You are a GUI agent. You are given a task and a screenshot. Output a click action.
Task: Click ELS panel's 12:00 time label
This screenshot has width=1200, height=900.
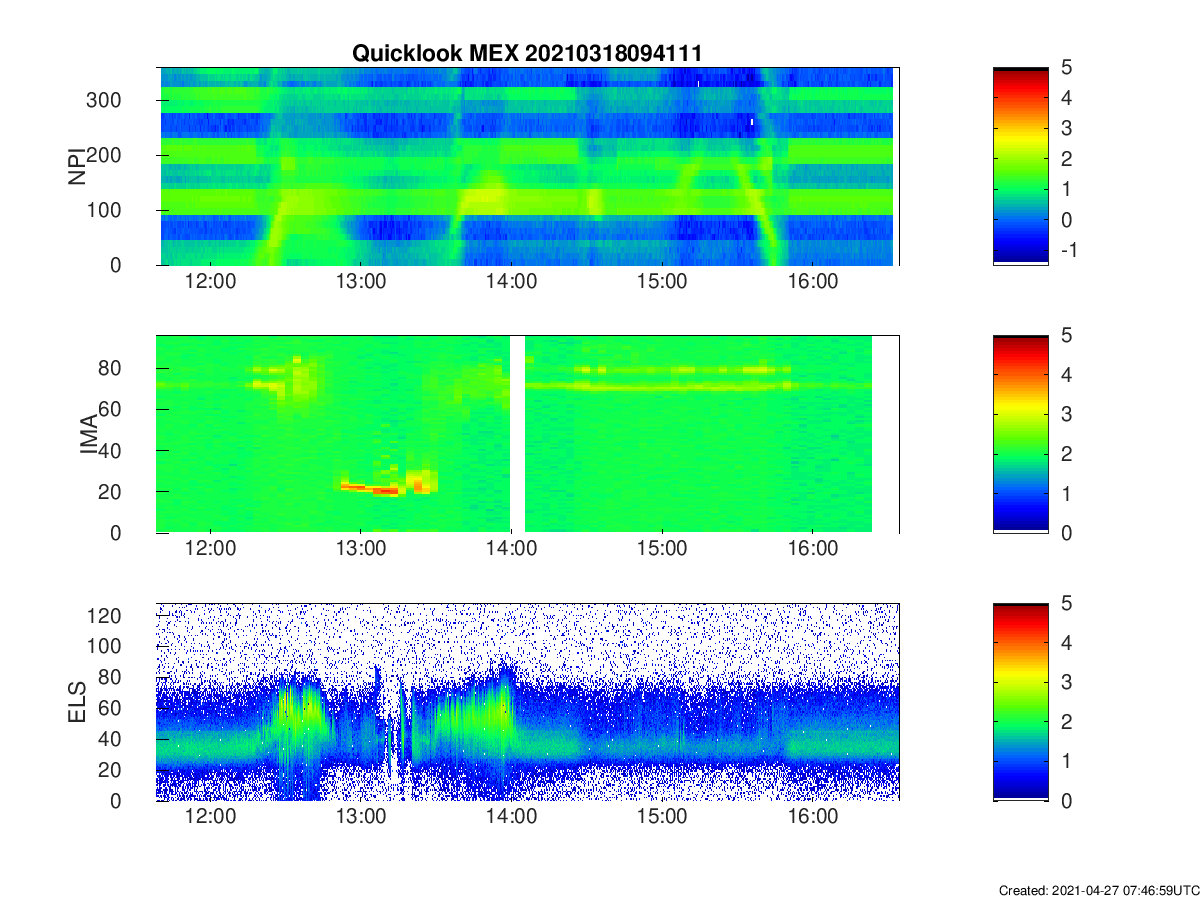point(210,819)
